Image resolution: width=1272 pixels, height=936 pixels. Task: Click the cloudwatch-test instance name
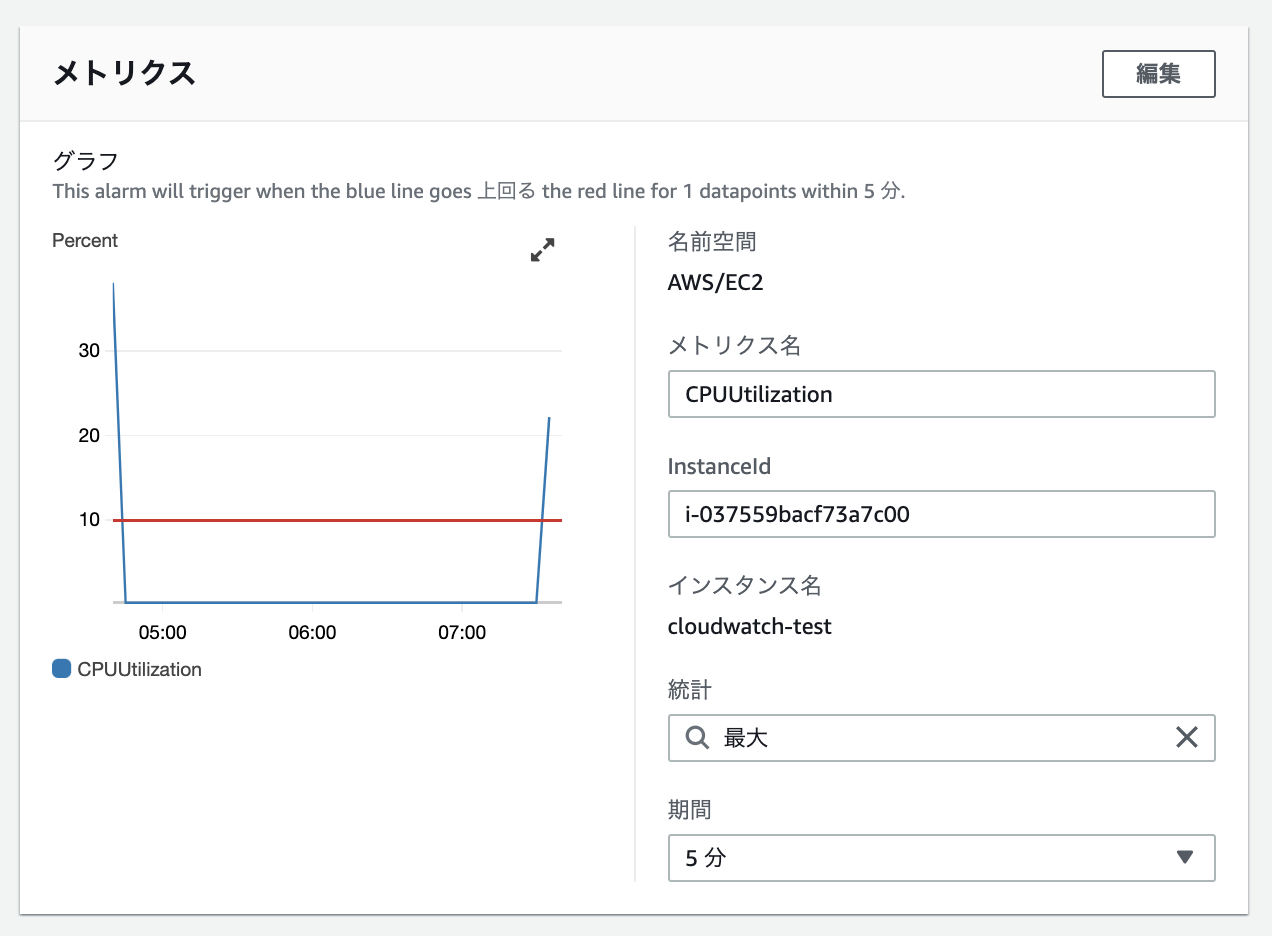pos(749,627)
